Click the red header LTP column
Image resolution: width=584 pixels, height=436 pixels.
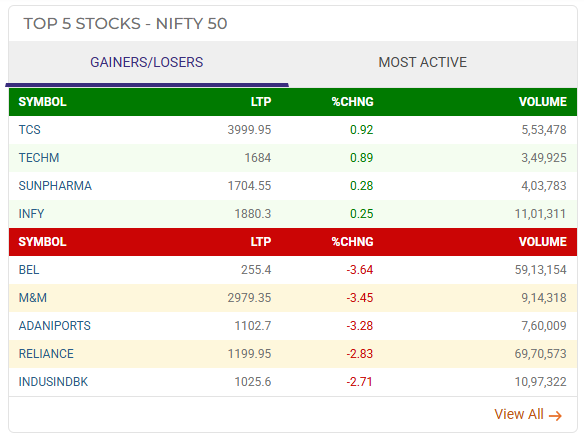pyautogui.click(x=261, y=242)
